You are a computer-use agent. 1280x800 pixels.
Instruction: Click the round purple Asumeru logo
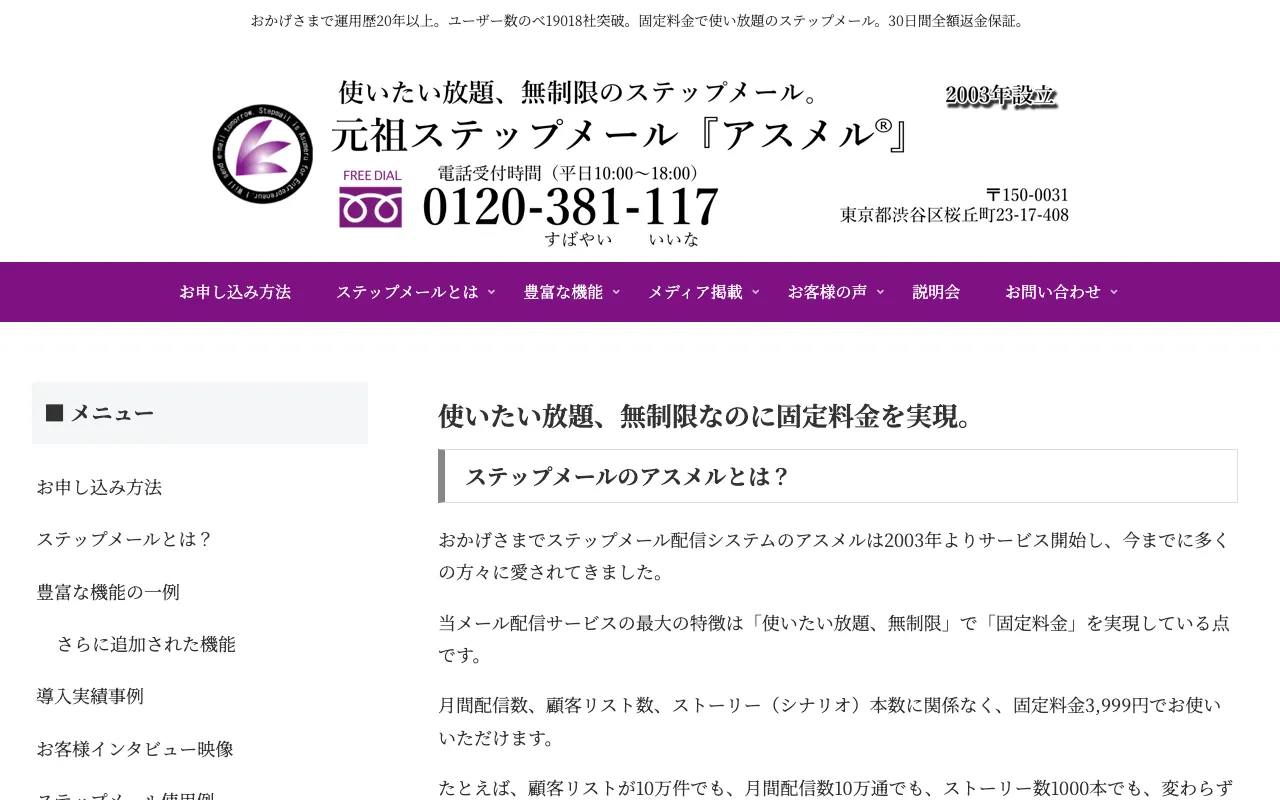coord(263,154)
